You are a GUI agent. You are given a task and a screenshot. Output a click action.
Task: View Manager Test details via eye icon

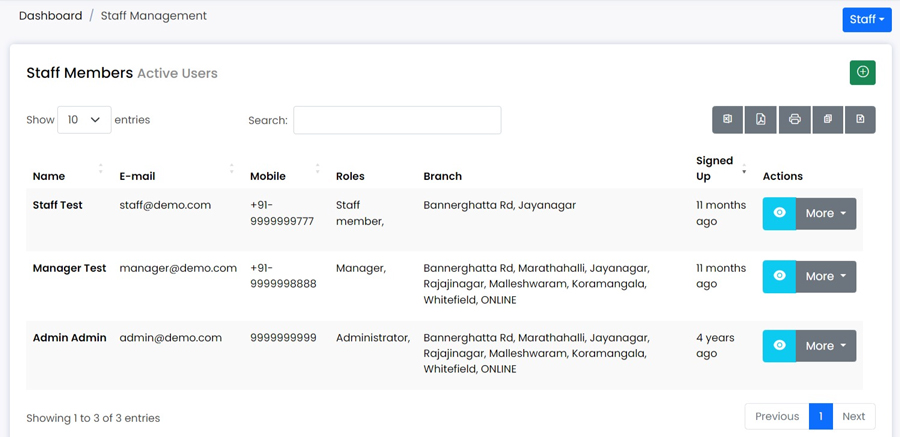pyautogui.click(x=779, y=276)
